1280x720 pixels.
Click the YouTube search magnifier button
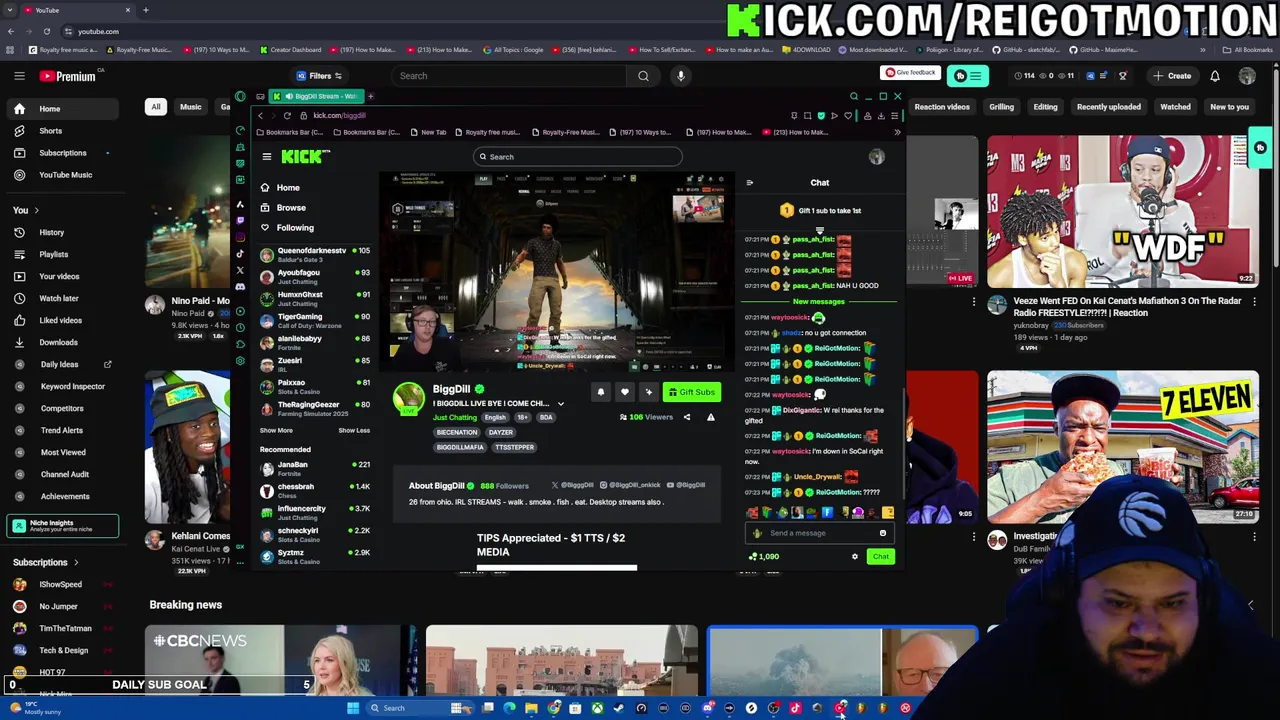(643, 76)
